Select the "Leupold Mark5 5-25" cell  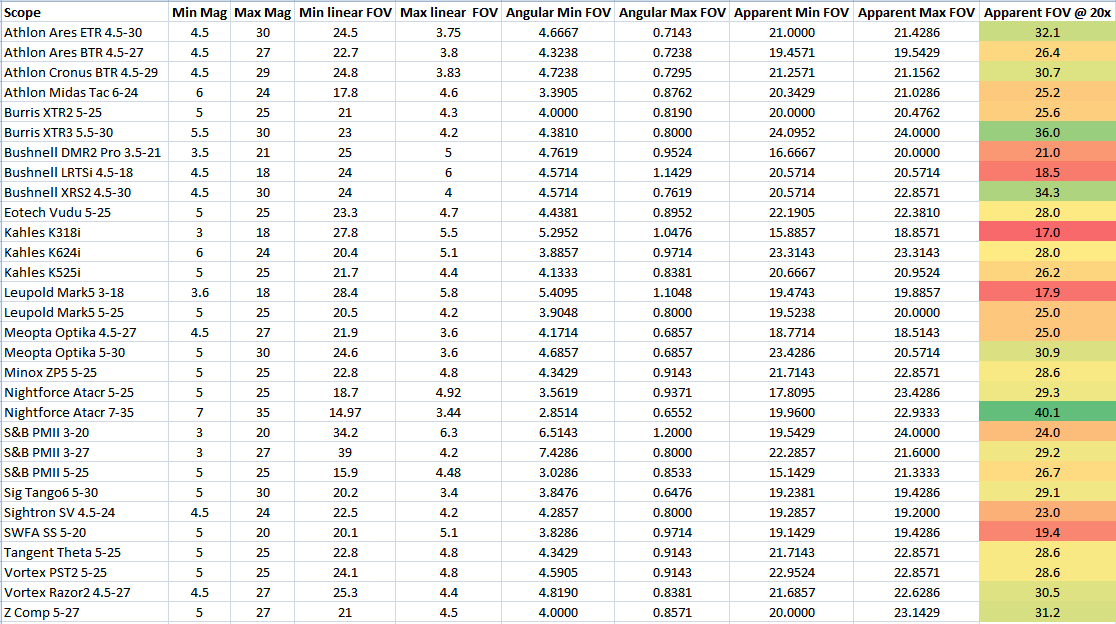click(x=84, y=312)
